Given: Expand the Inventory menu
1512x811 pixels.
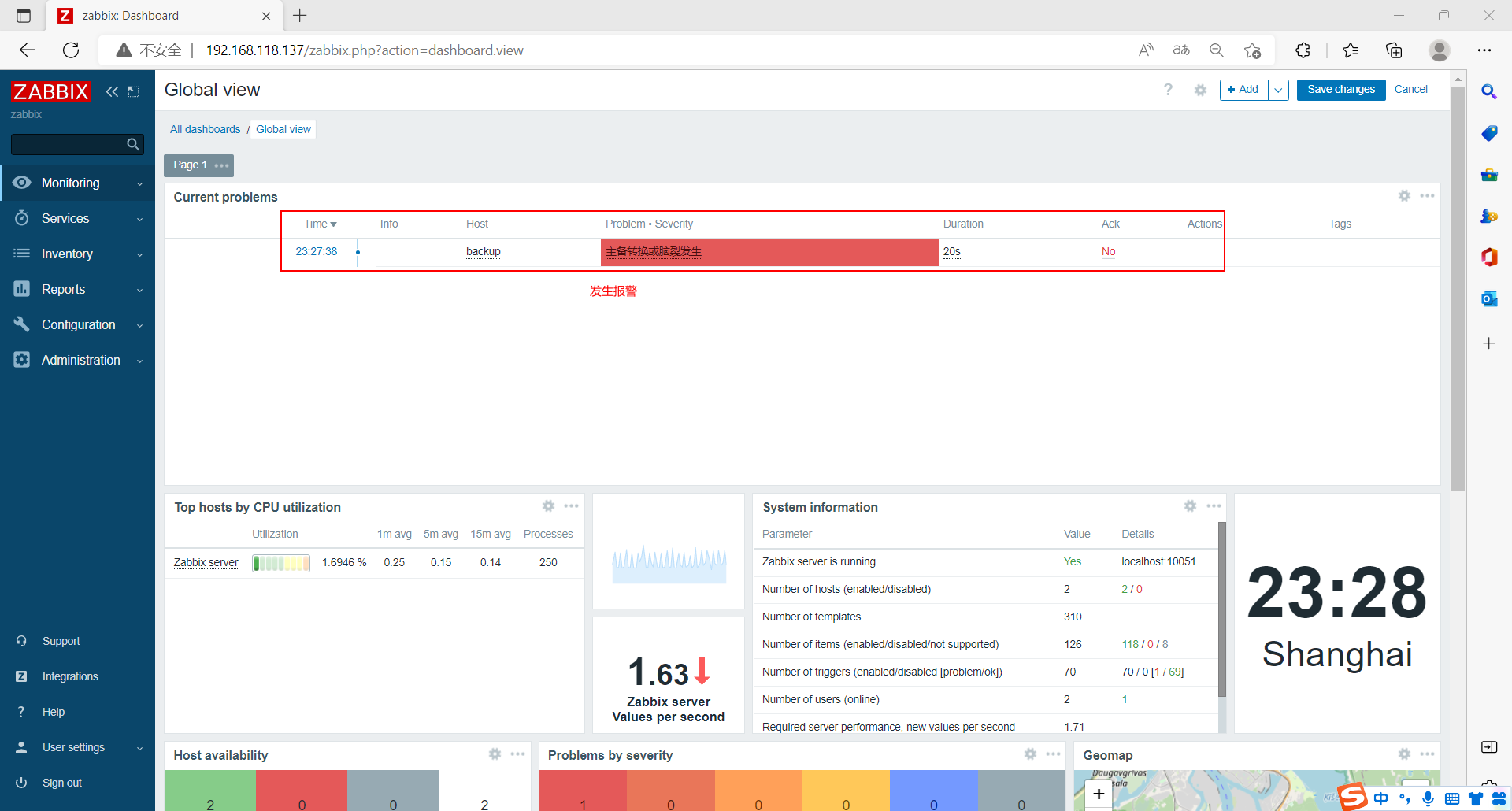Looking at the screenshot, I should 78,254.
